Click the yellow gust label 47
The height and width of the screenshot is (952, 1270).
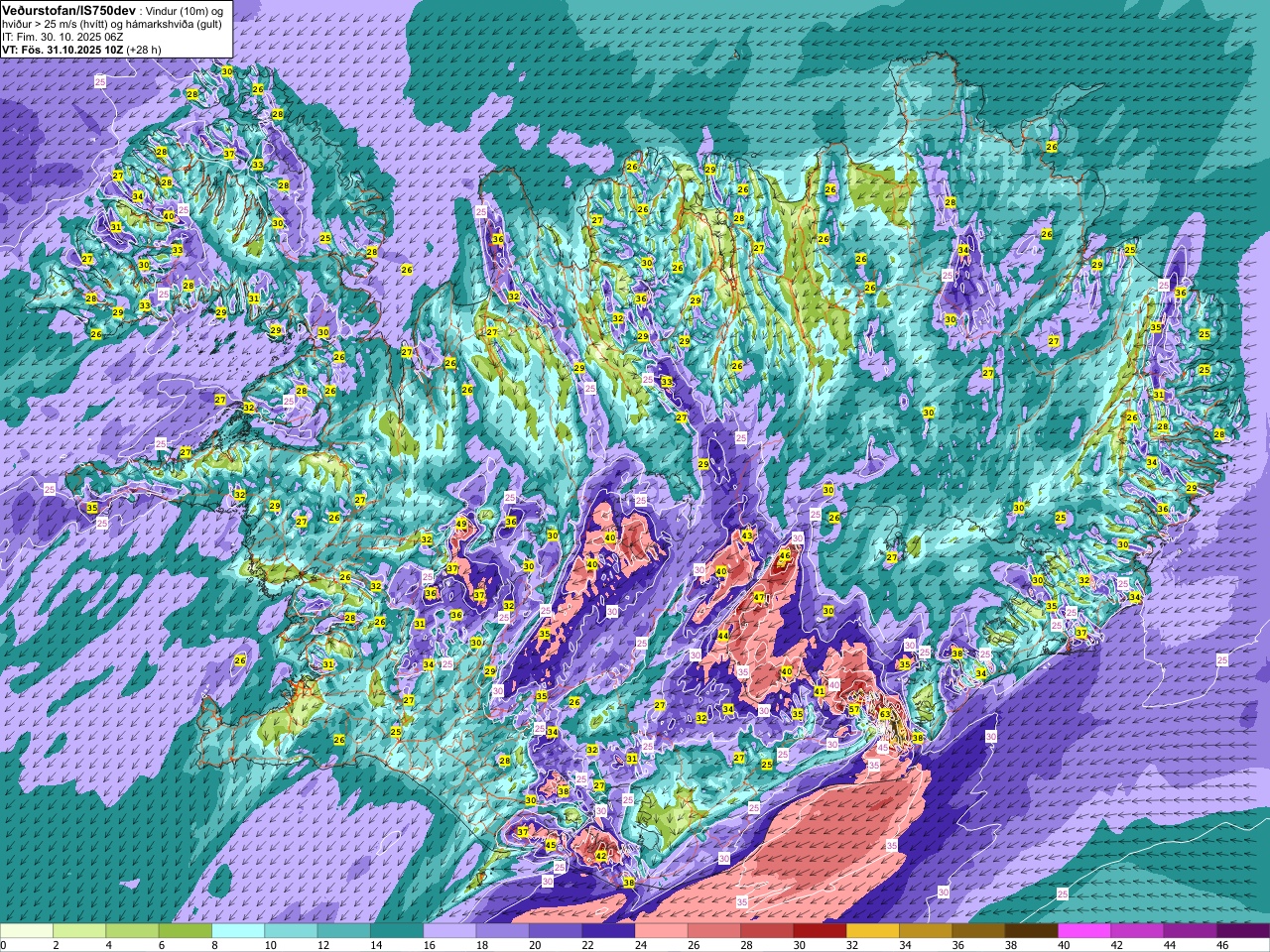click(x=759, y=597)
